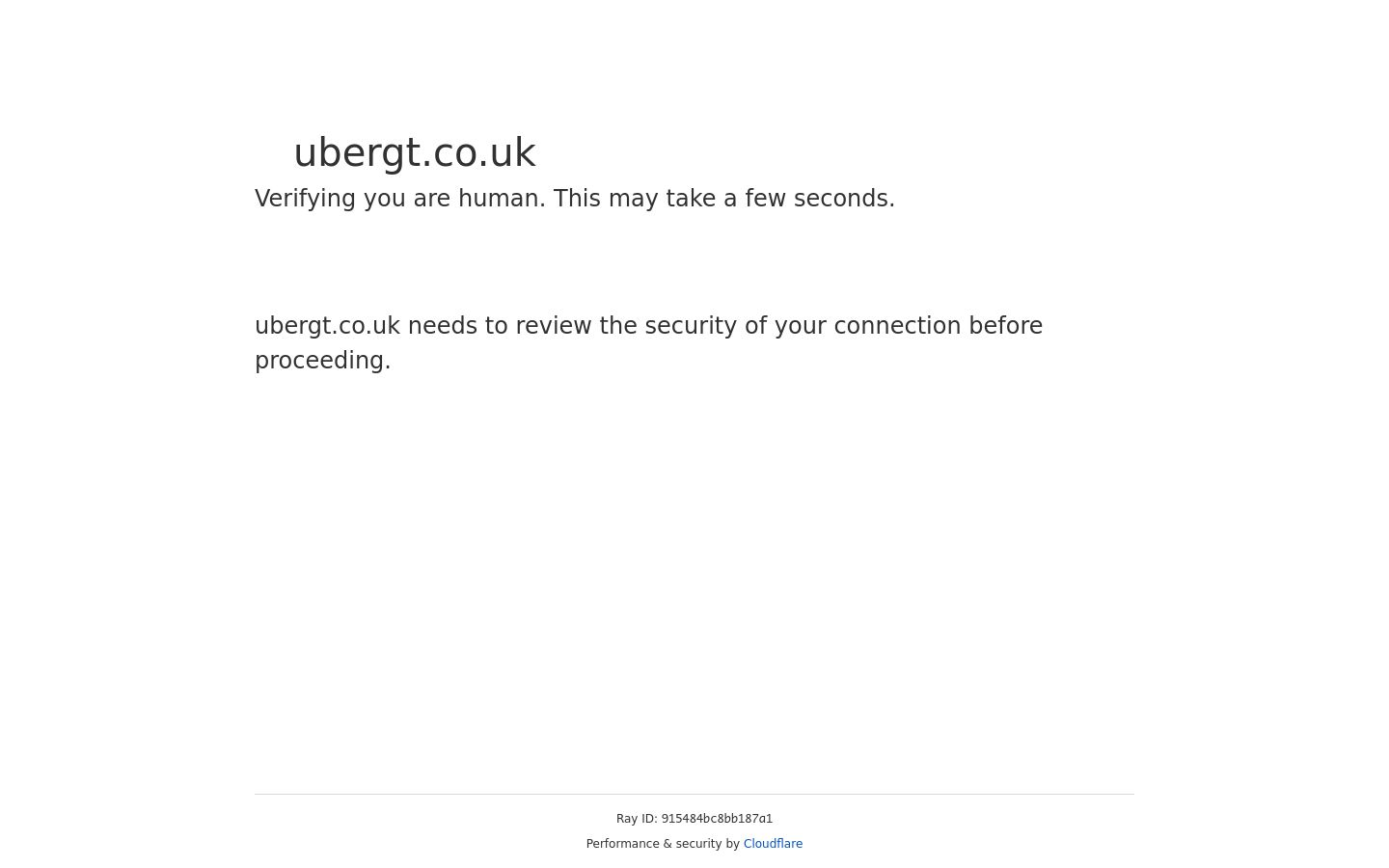This screenshot has height=868, width=1389.
Task: Open the Cloudflare link in footer
Action: coord(773,844)
